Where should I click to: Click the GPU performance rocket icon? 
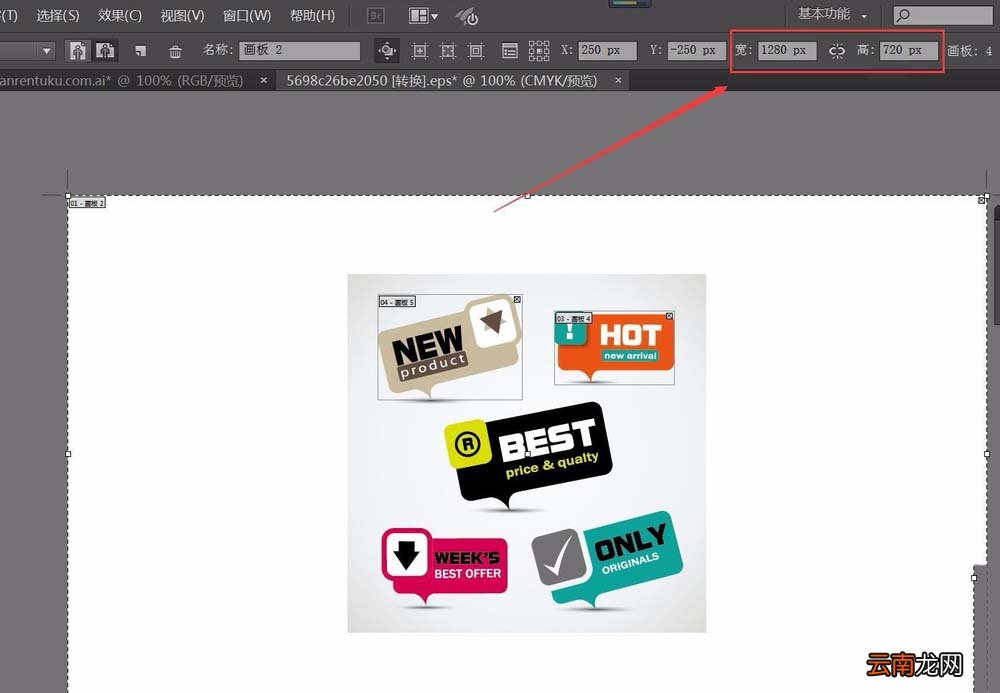(x=467, y=17)
